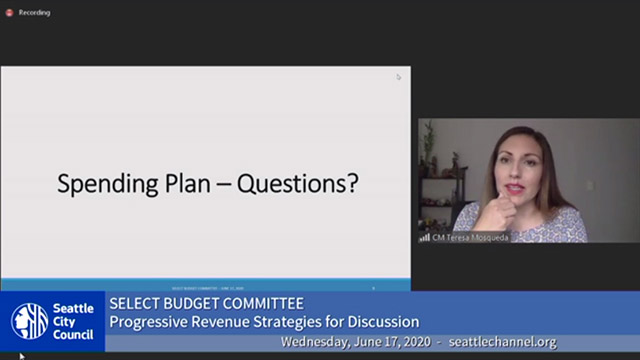Open the seattlechannel.org link

coord(502,342)
